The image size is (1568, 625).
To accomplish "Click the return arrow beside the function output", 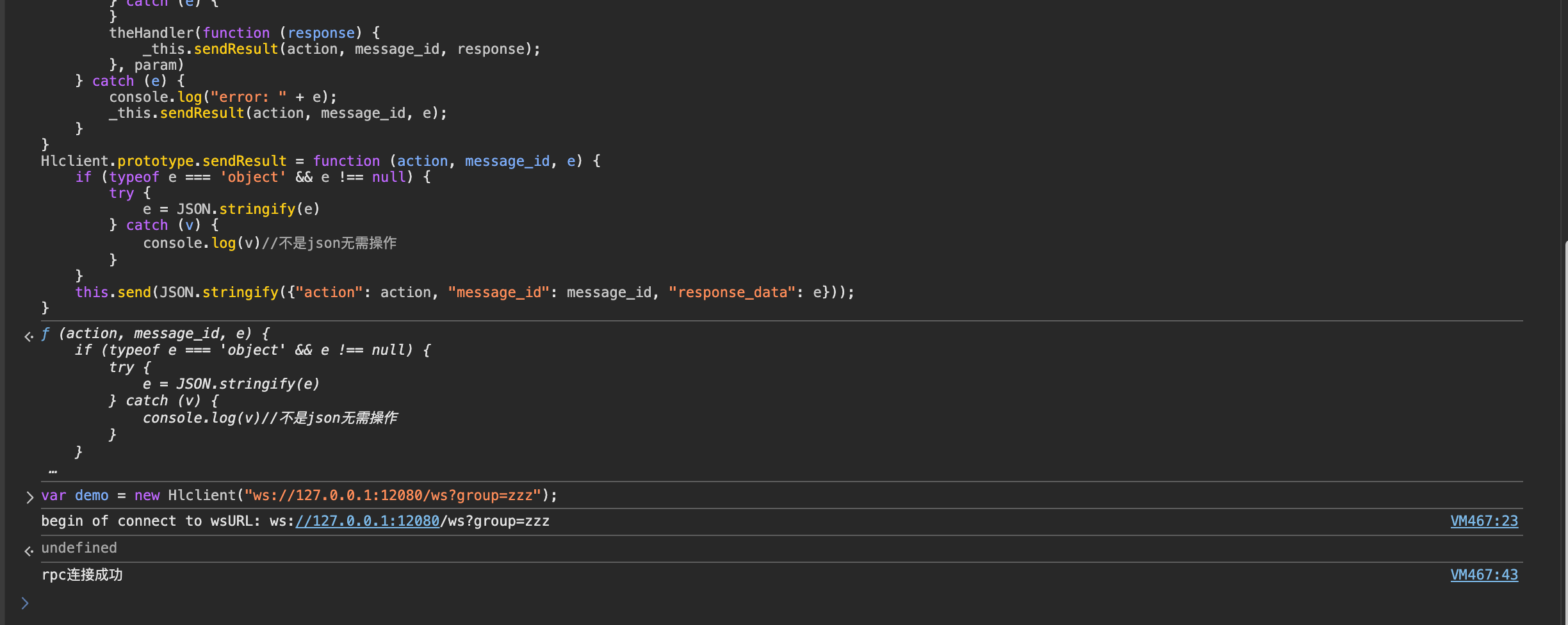I will tap(28, 336).
